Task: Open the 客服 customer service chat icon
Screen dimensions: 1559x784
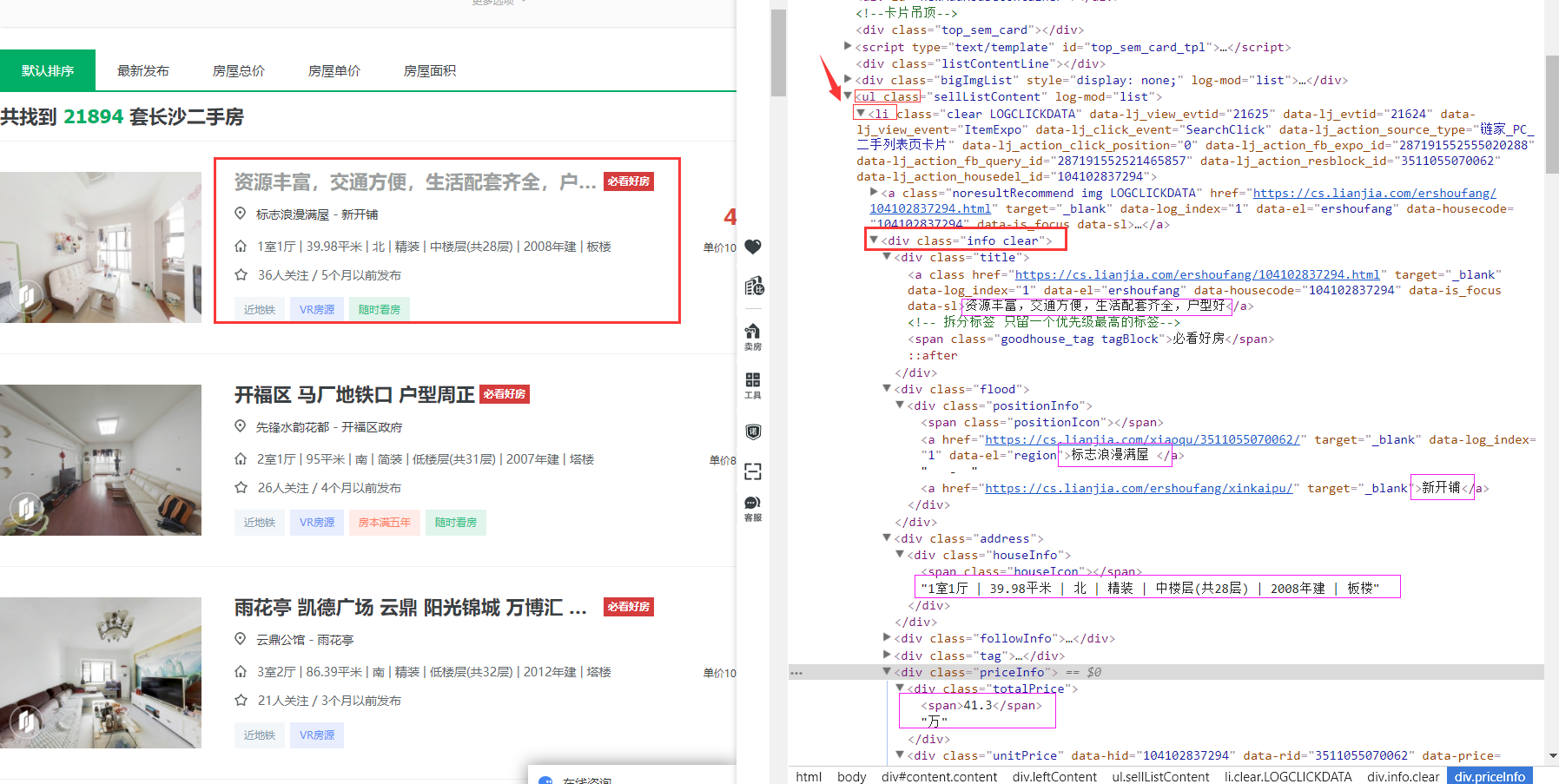Action: click(x=753, y=508)
